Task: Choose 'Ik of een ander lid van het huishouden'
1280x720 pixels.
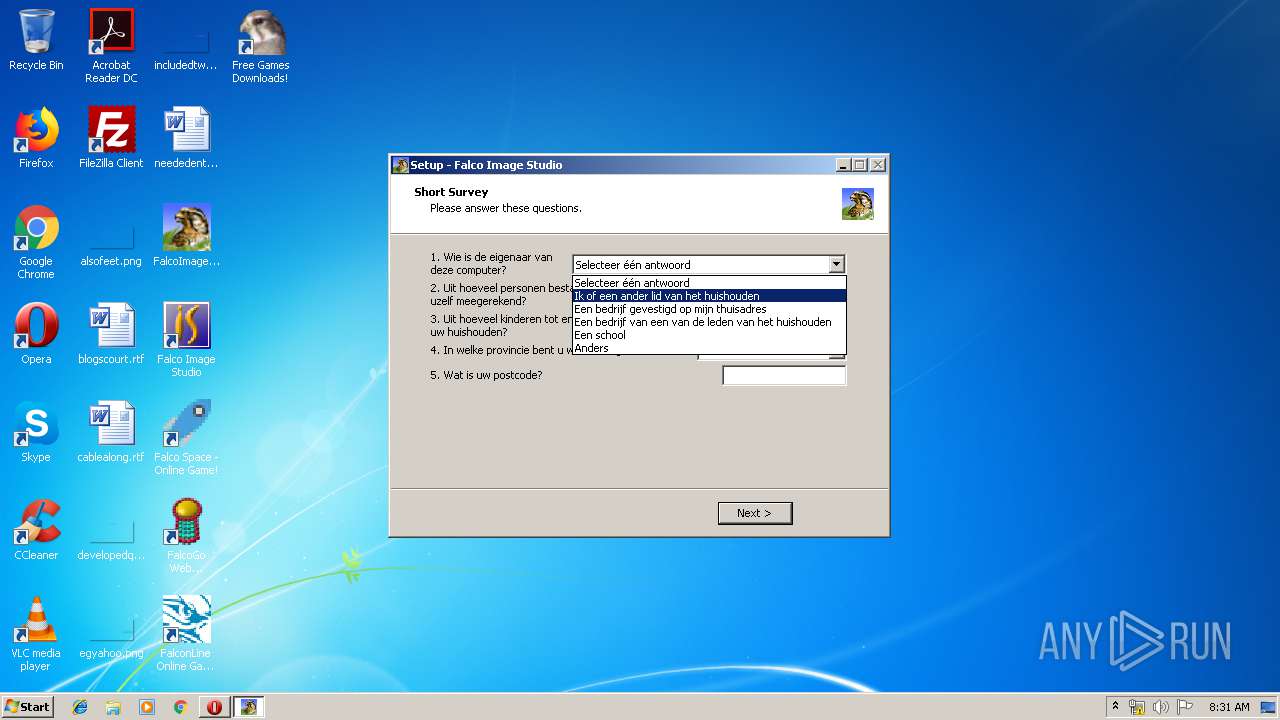Action: pyautogui.click(x=709, y=296)
